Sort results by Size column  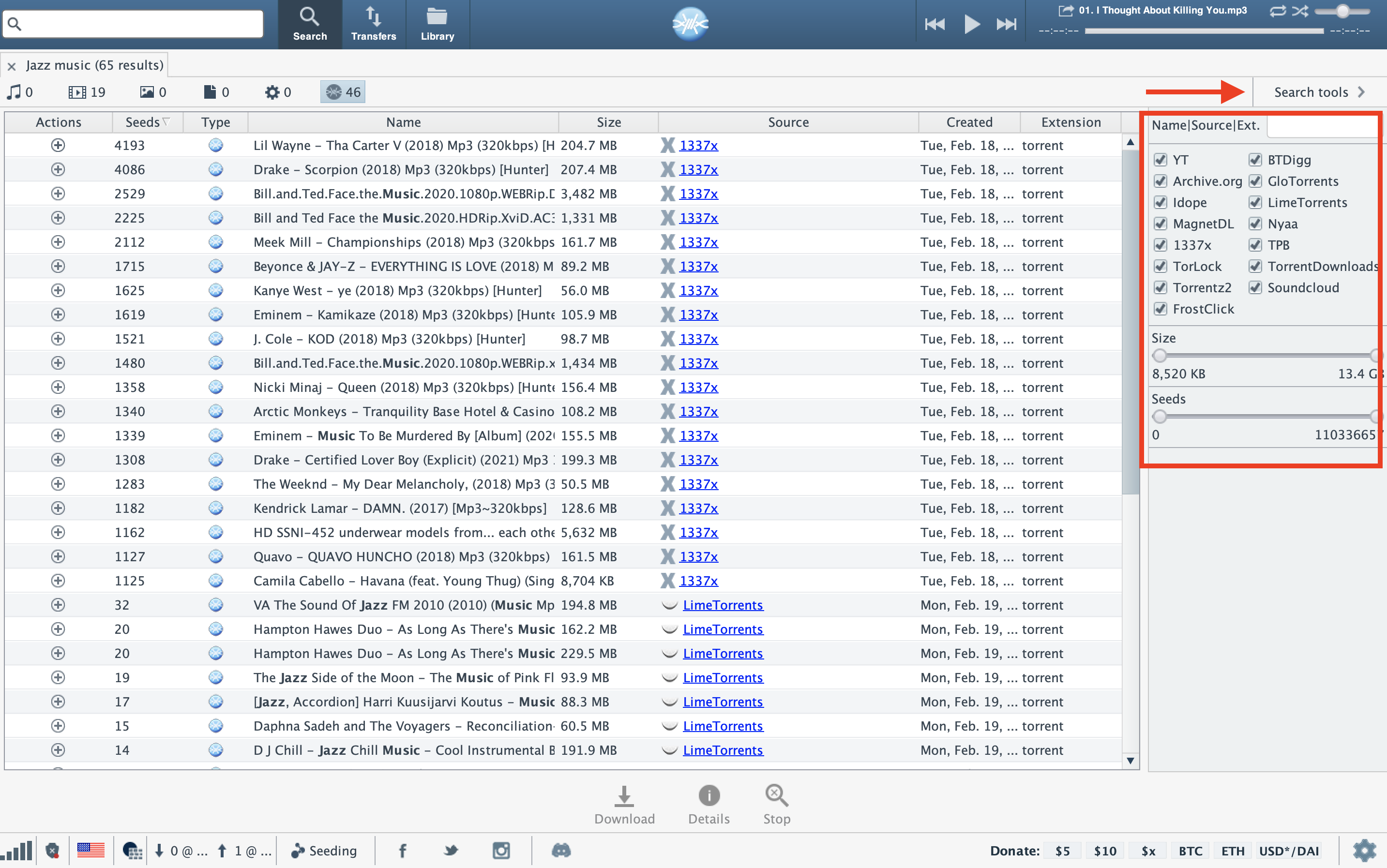click(x=608, y=122)
